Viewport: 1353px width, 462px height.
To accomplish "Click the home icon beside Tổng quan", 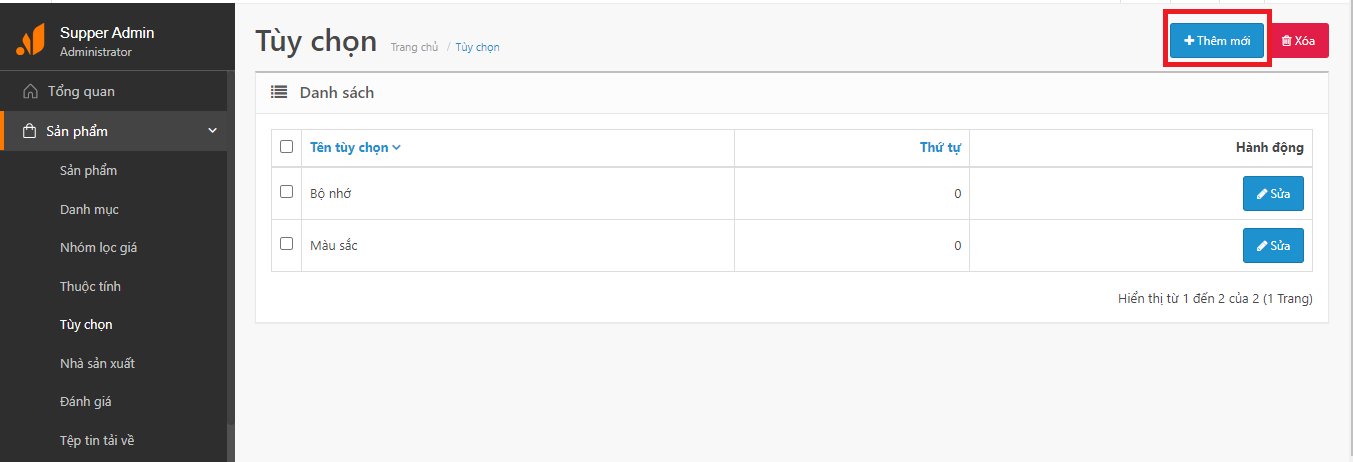I will pyautogui.click(x=30, y=92).
